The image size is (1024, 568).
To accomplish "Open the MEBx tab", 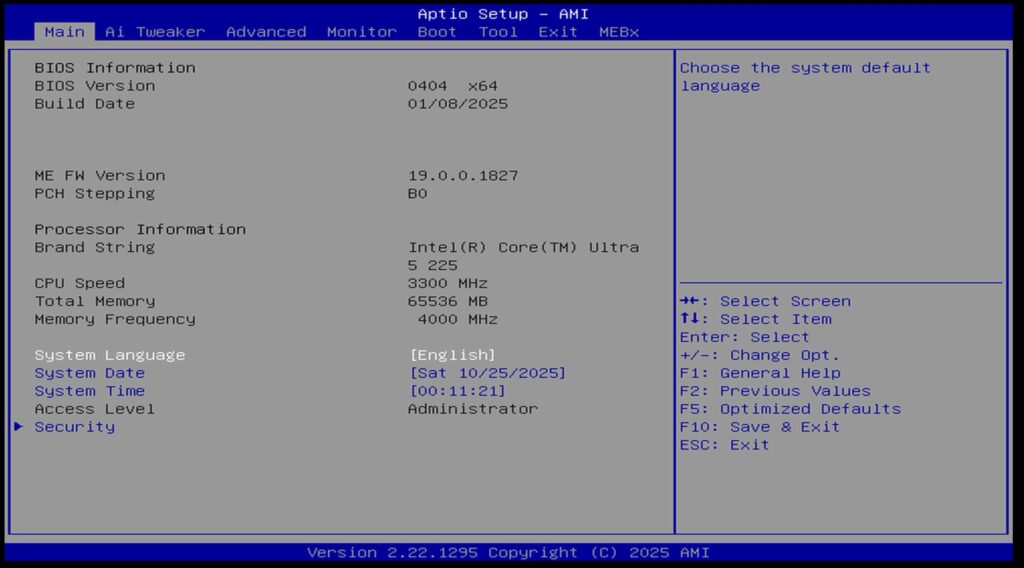I will 619,32.
